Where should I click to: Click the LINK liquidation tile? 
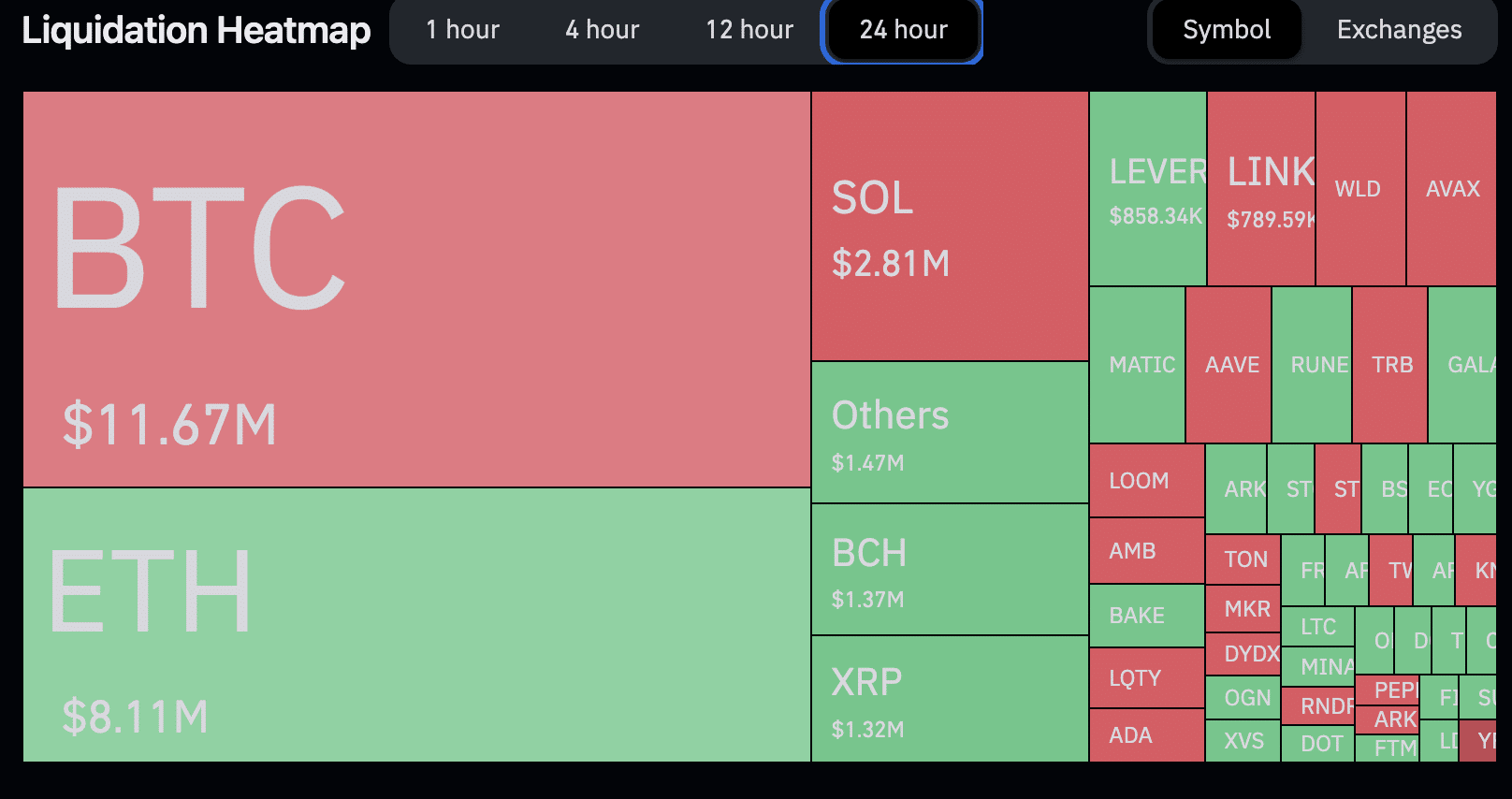(x=1260, y=189)
